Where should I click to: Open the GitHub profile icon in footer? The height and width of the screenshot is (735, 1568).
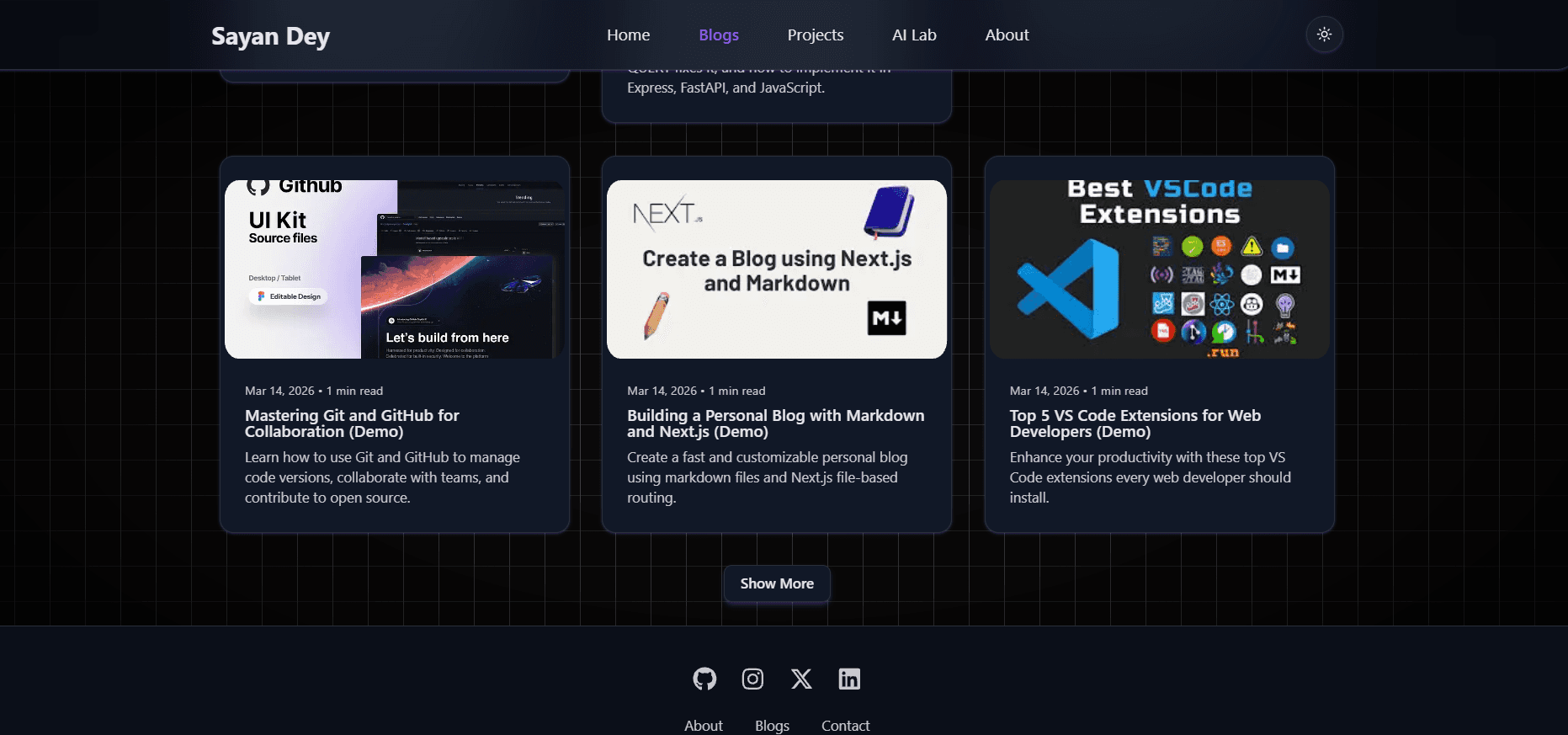704,679
